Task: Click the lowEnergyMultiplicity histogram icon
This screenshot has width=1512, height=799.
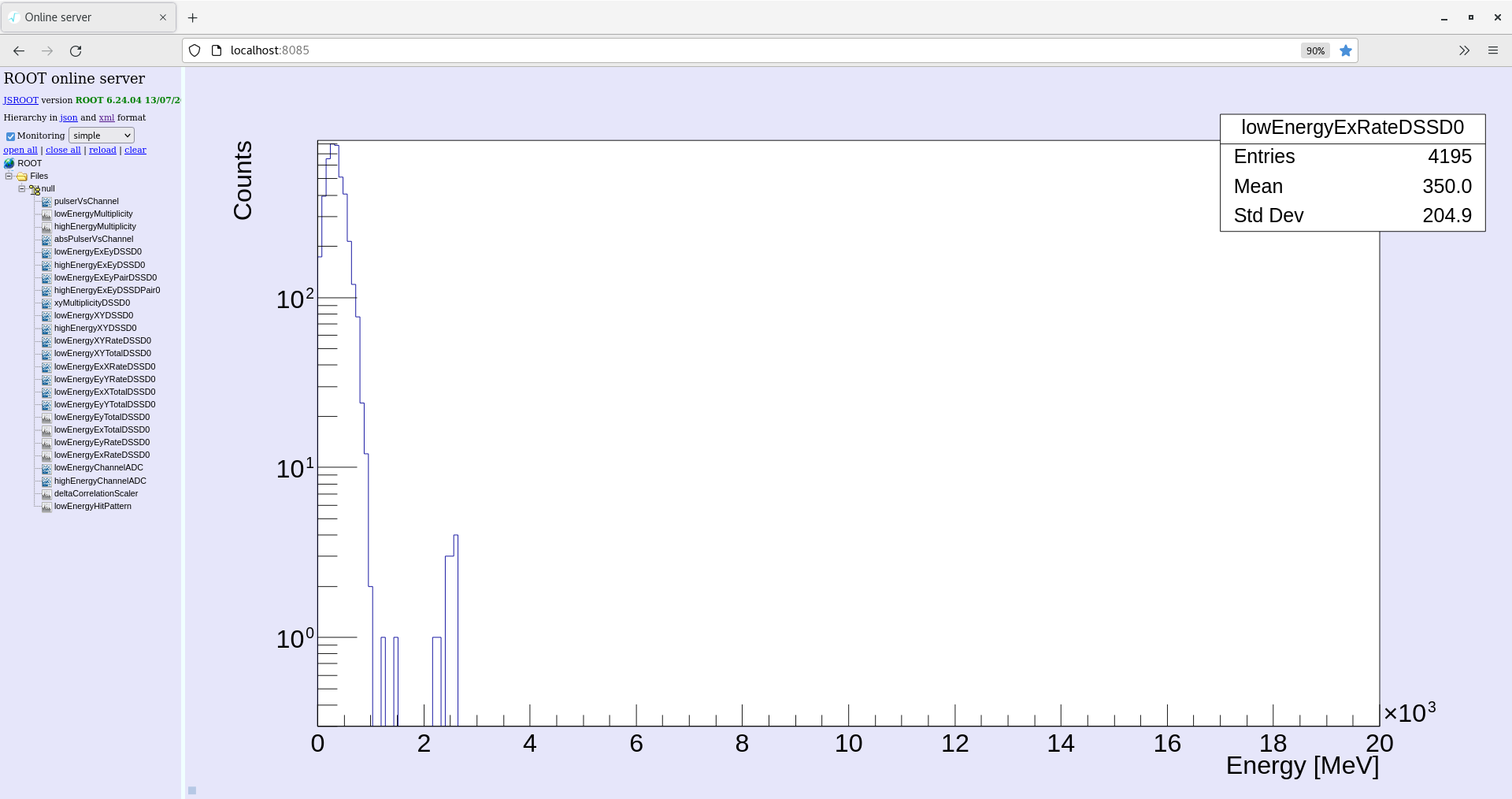Action: point(46,214)
